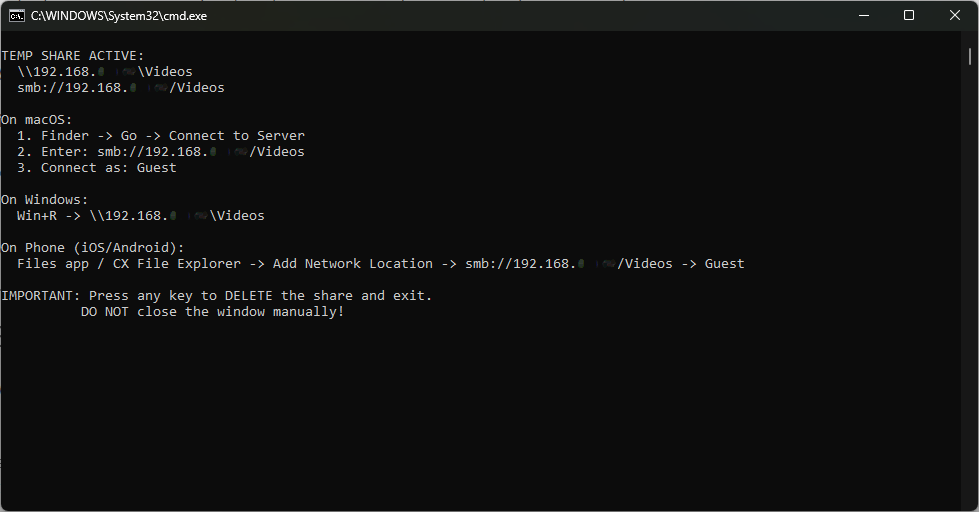Click the On macOS heading line
979x512 pixels.
[37, 120]
